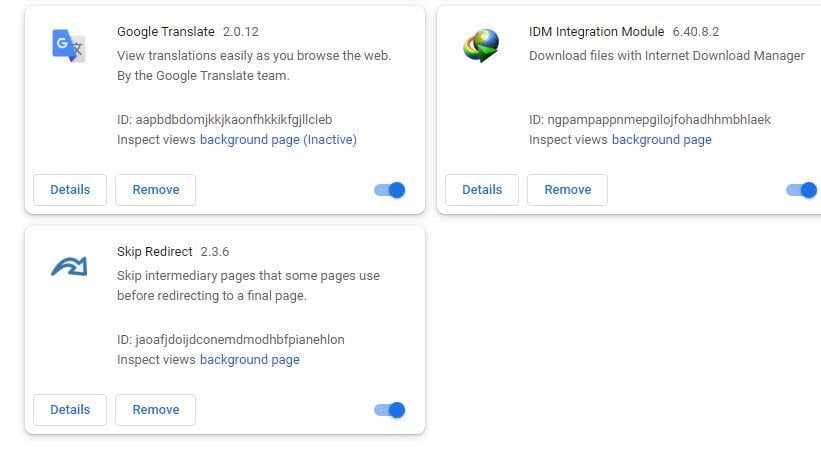The image size is (821, 453).
Task: Click the Skip Redirect arrow icon
Action: (x=69, y=266)
